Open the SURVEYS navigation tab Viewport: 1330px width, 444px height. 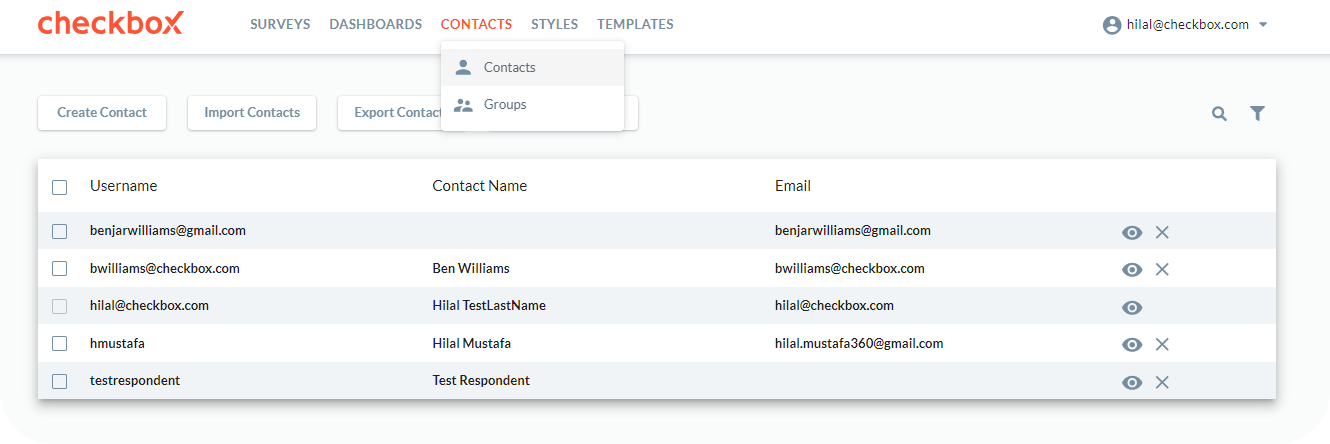tap(280, 24)
